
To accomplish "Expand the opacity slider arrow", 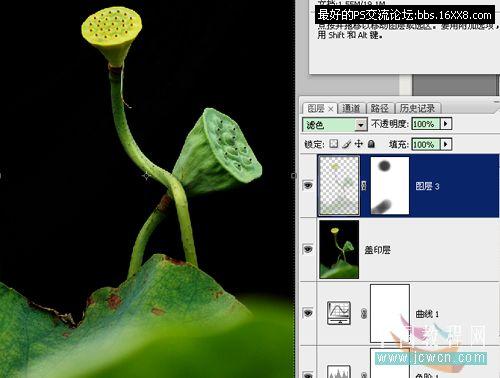I will click(x=446, y=124).
